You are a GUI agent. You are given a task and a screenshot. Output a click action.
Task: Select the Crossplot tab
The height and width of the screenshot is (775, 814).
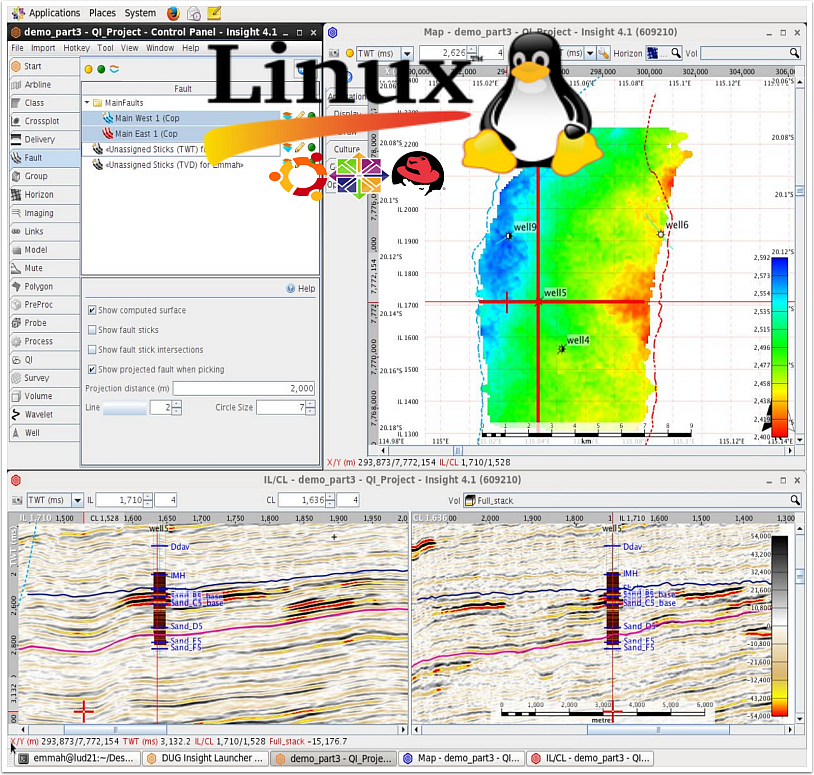[x=45, y=121]
